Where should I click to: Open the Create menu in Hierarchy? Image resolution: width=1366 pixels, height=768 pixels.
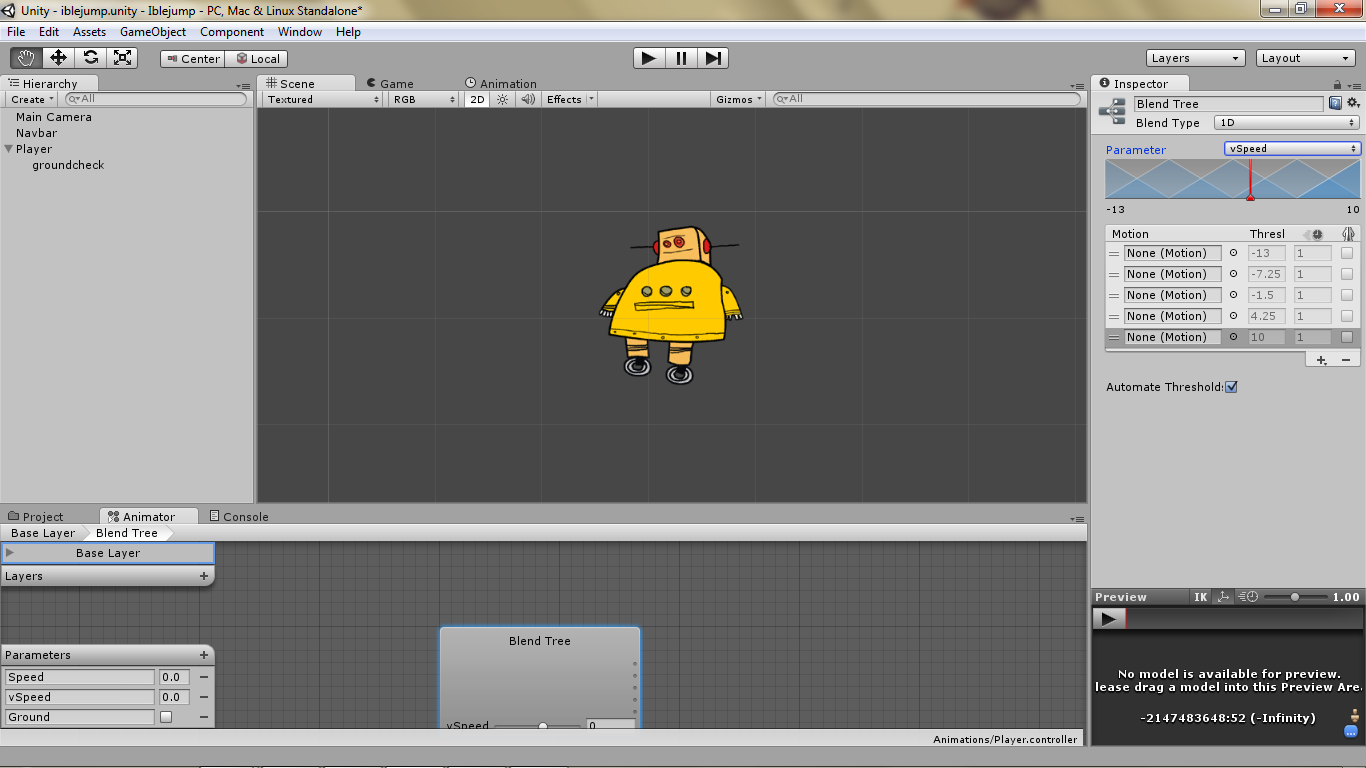click(32, 99)
